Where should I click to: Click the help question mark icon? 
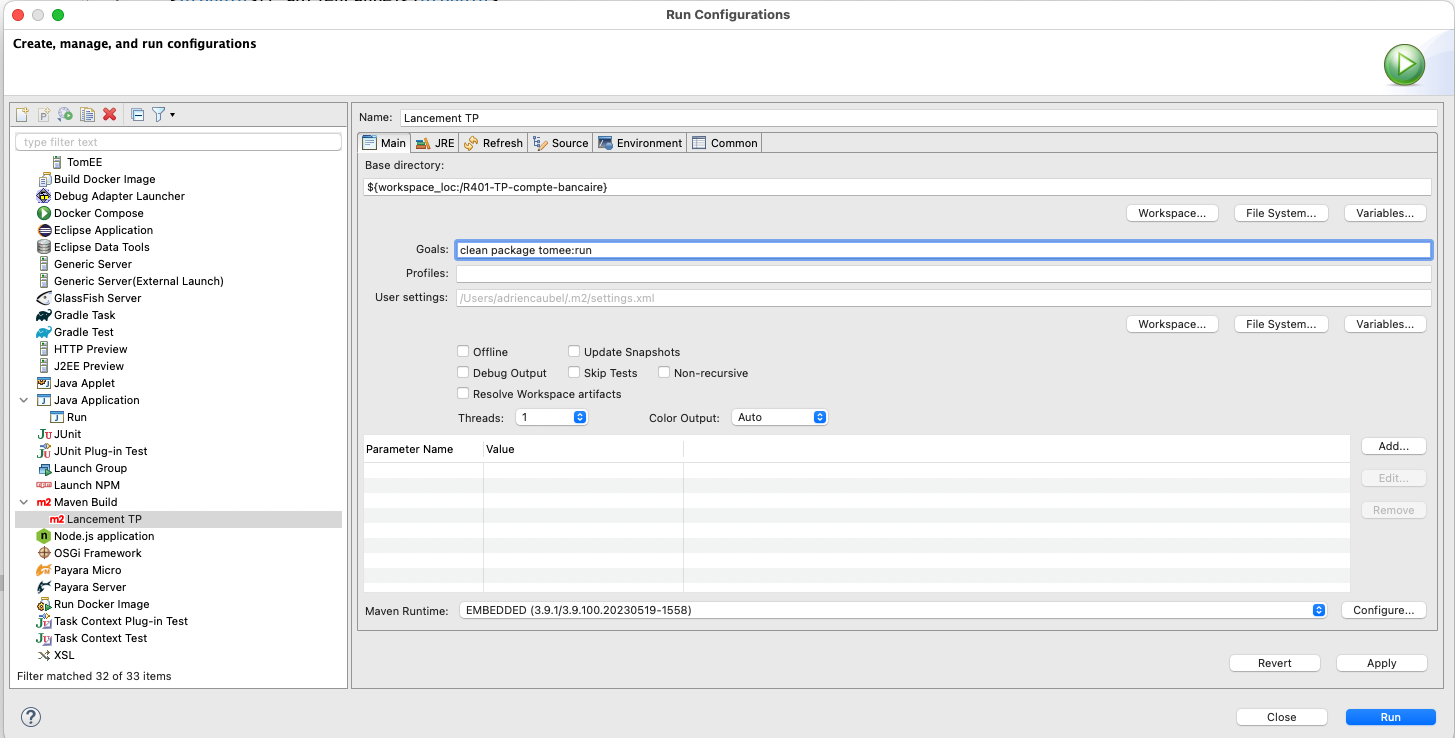[31, 717]
